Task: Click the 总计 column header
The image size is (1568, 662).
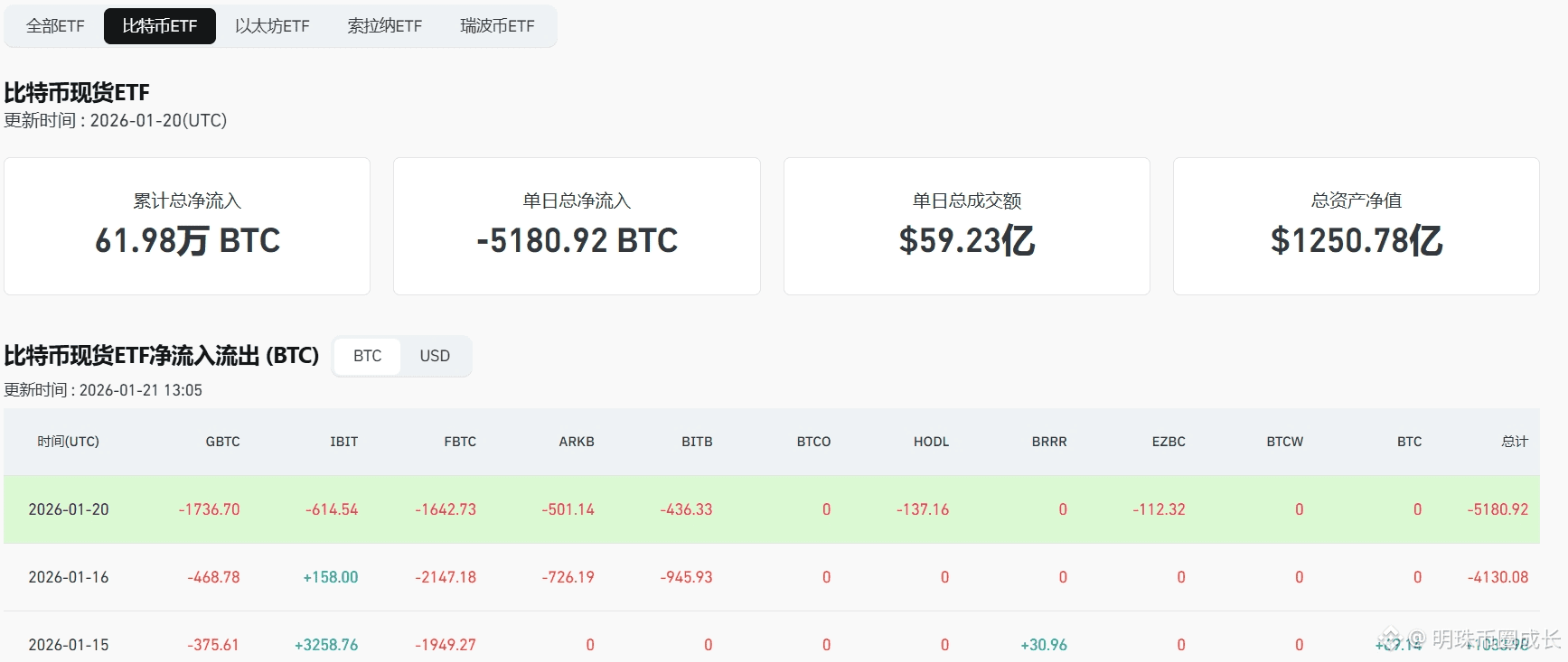Action: [x=1515, y=442]
